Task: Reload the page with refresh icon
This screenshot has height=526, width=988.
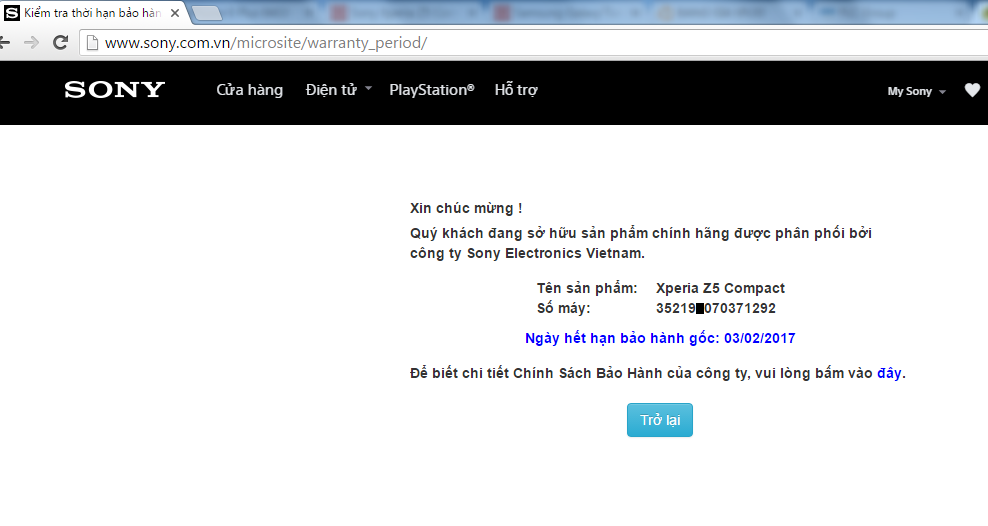Action: (x=60, y=43)
